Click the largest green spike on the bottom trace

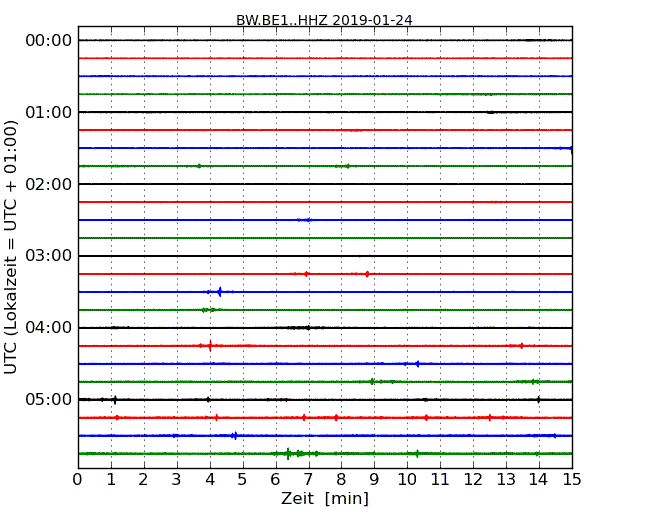pos(288,454)
